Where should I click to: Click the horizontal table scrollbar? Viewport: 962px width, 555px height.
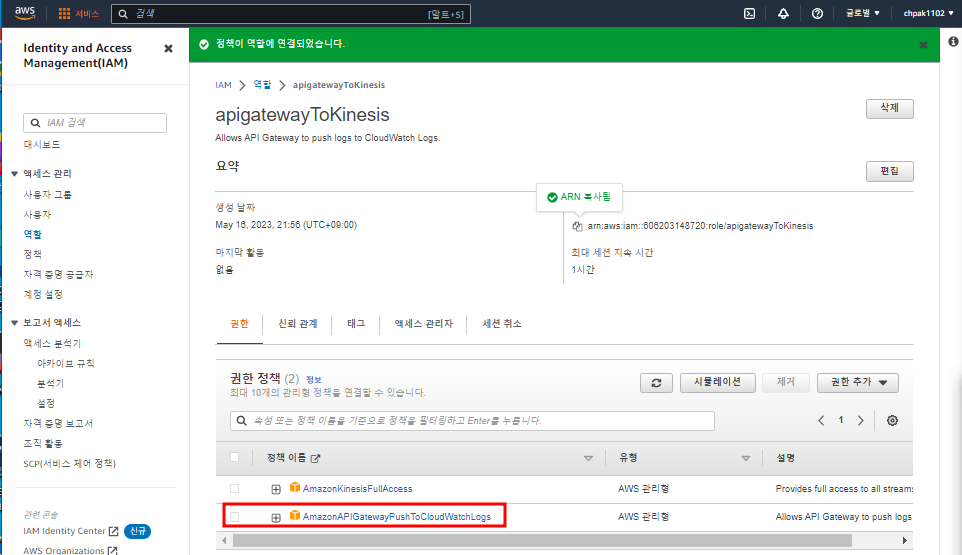point(542,540)
